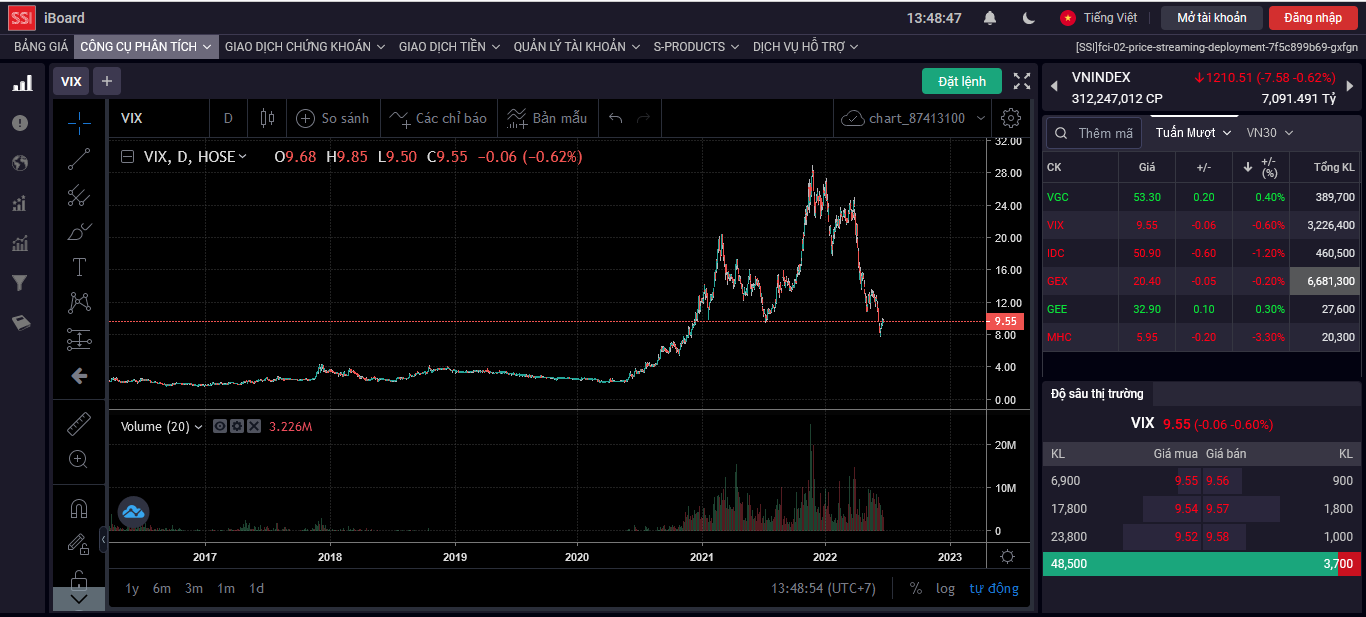Screen dimensions: 1366x617
Task: Click the Đặt lệnh order button
Action: pos(962,81)
